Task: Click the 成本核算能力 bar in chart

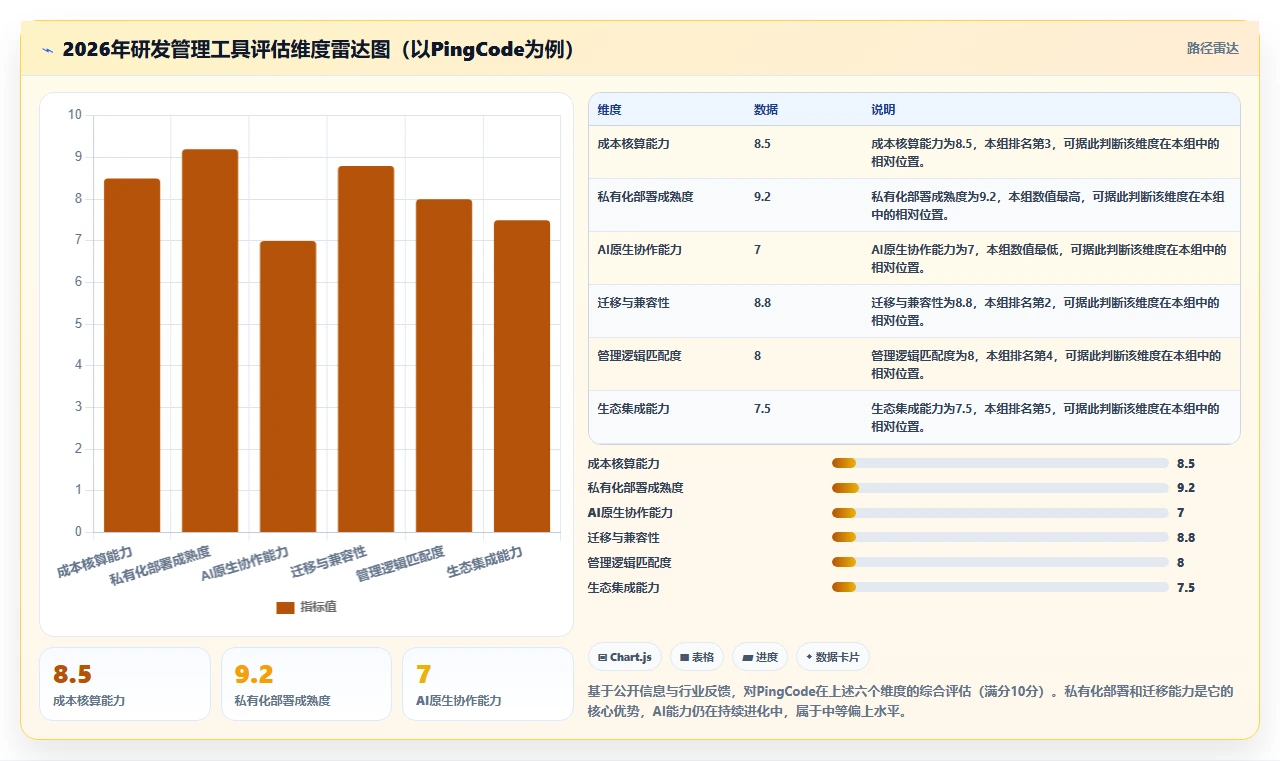Action: coord(132,355)
